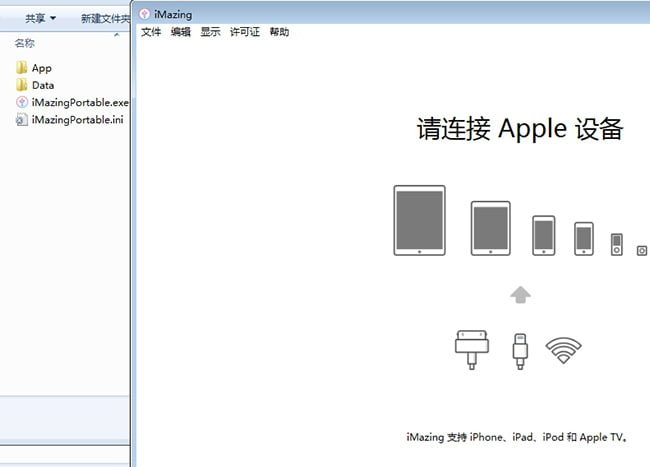The height and width of the screenshot is (467, 650).
Task: Click the 请连接 Apple 设备 heading
Action: (519, 128)
